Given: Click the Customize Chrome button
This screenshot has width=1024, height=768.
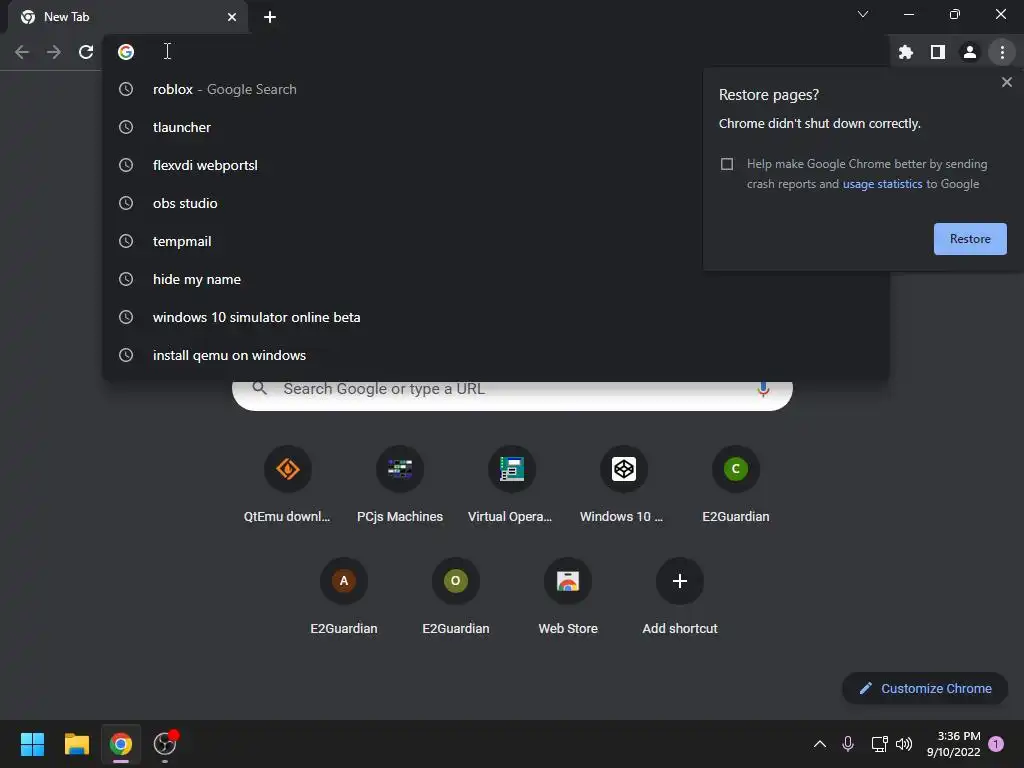Looking at the screenshot, I should pos(925,688).
